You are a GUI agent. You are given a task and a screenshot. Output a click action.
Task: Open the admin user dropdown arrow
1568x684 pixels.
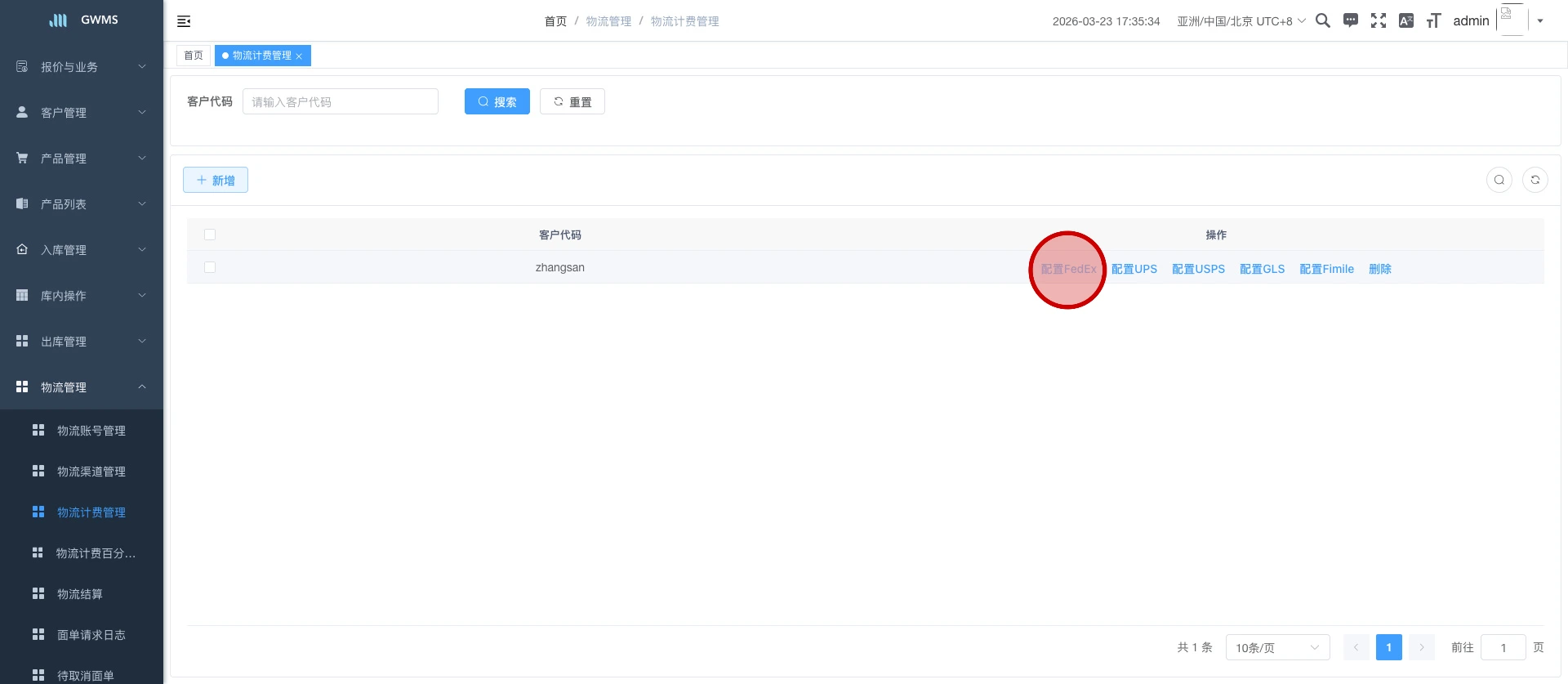point(1540,21)
